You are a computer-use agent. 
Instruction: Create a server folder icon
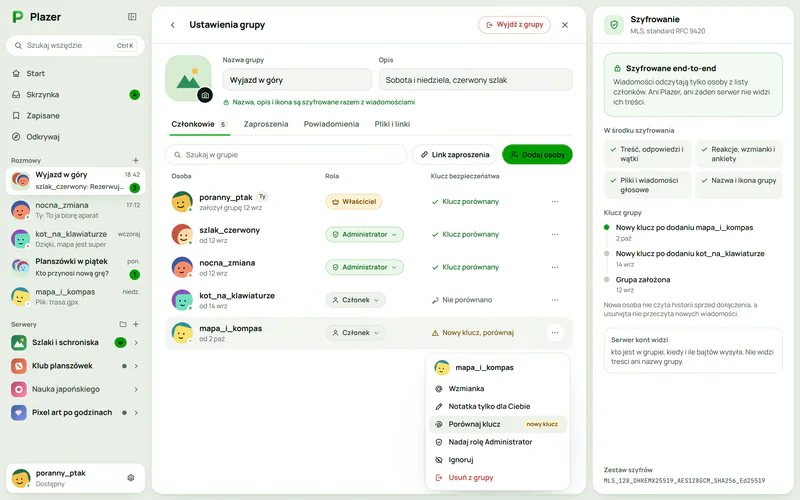(x=122, y=324)
